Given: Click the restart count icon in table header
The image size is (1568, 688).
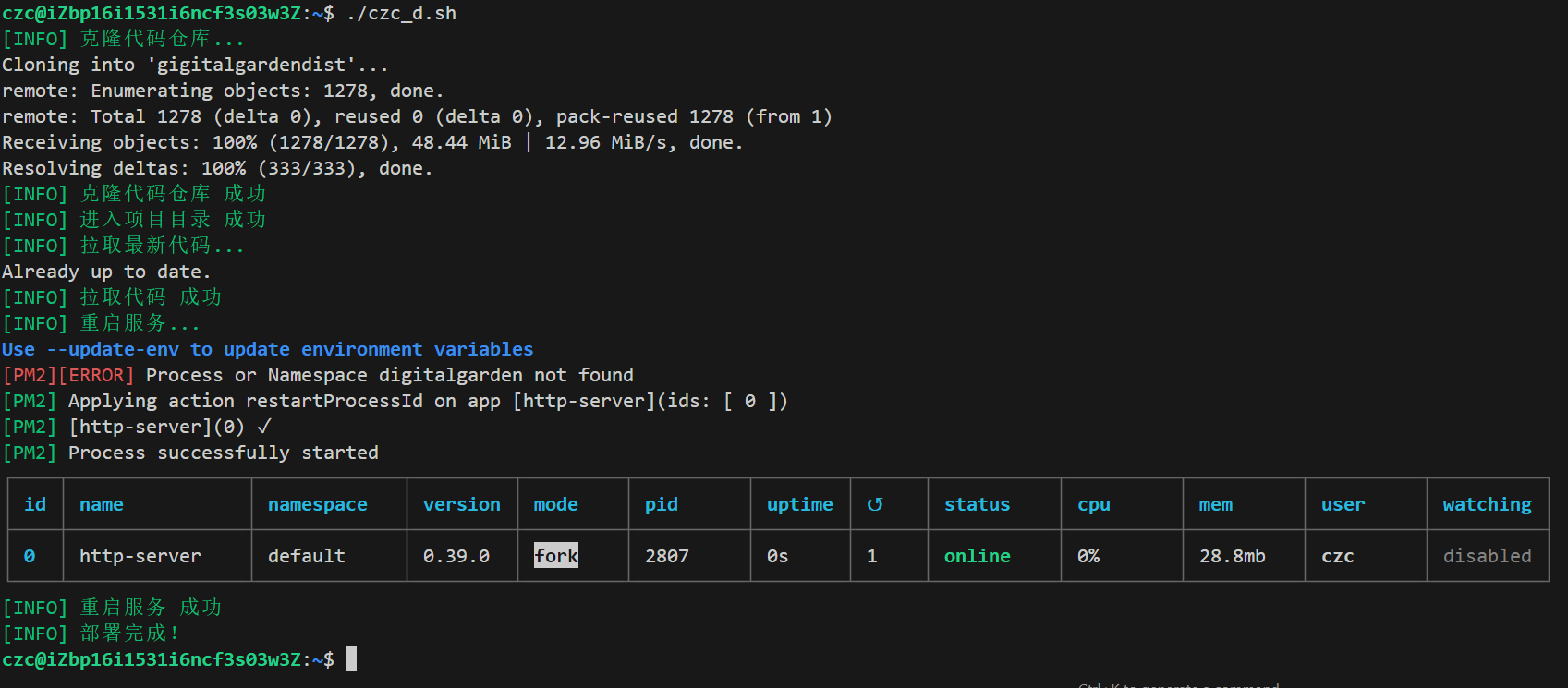Looking at the screenshot, I should pos(874,504).
